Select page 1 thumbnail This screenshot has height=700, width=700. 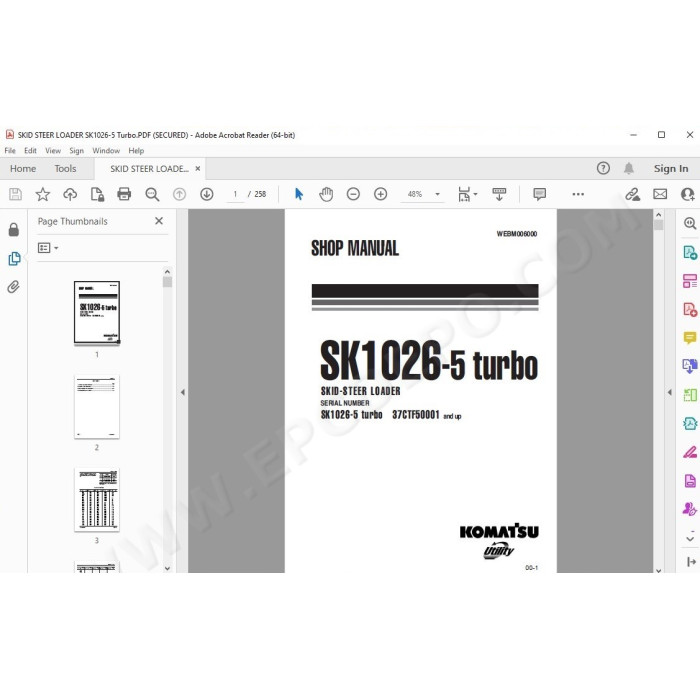97,313
